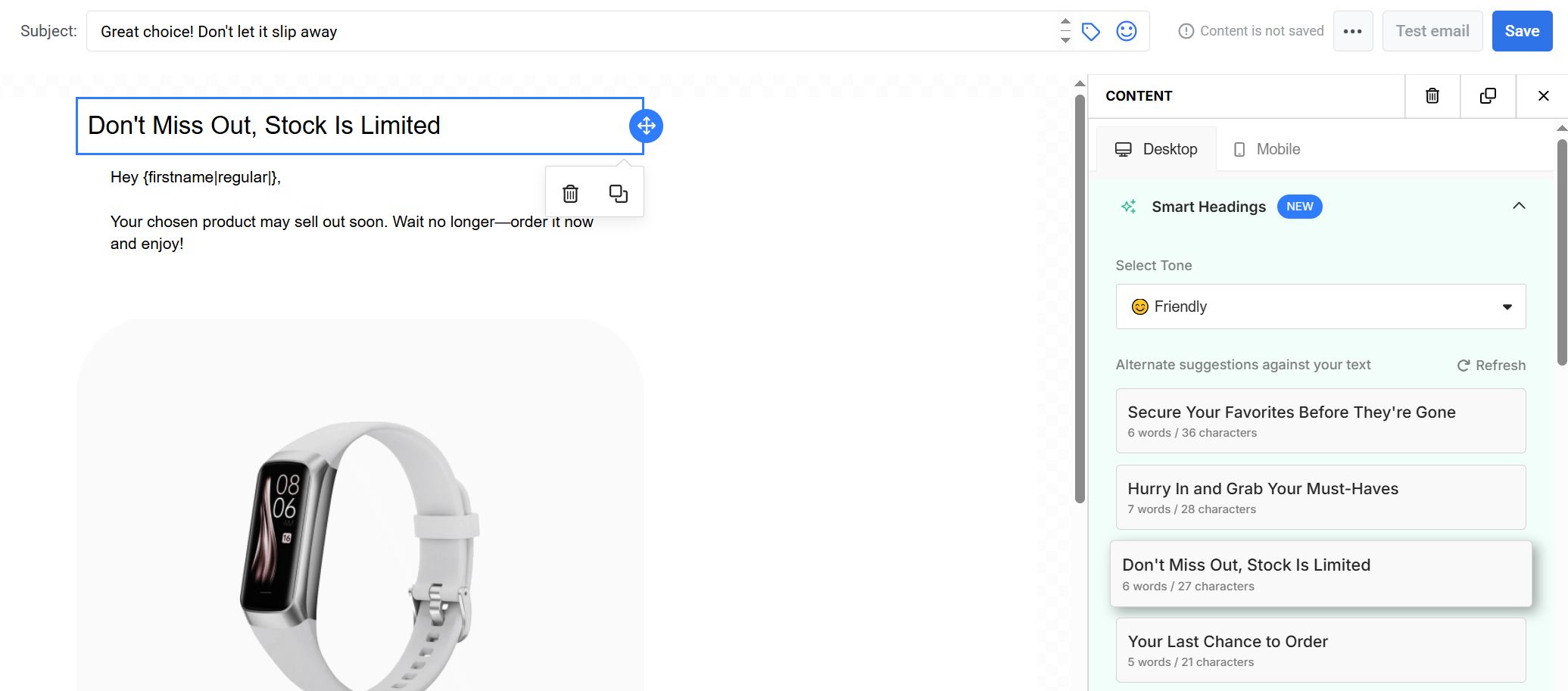
Task: Click the blue move handle on heading block
Action: pos(646,126)
